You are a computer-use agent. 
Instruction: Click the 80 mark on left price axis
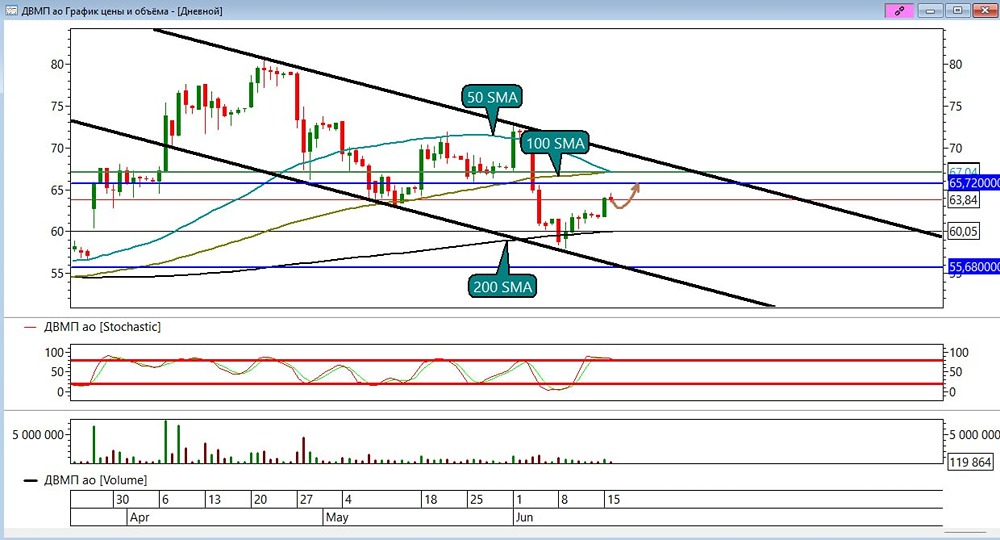point(57,64)
